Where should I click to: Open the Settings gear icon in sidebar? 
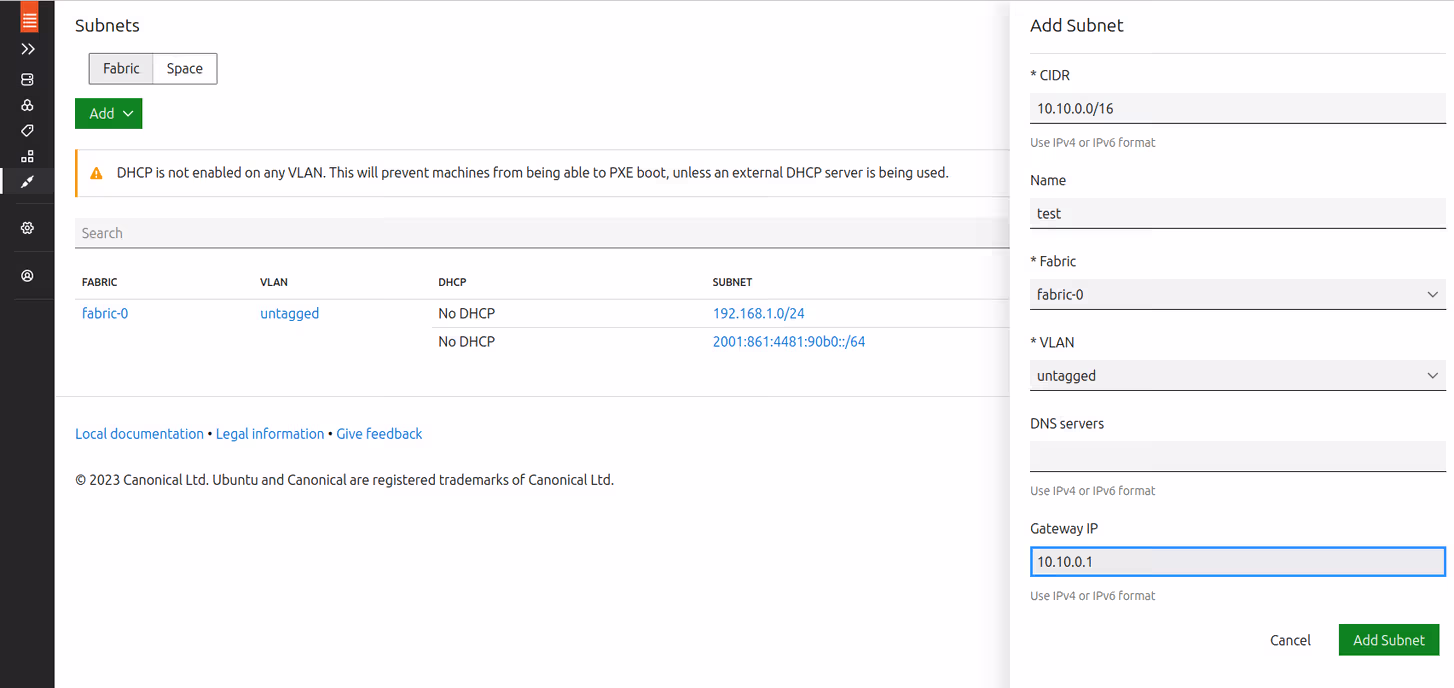click(x=28, y=228)
